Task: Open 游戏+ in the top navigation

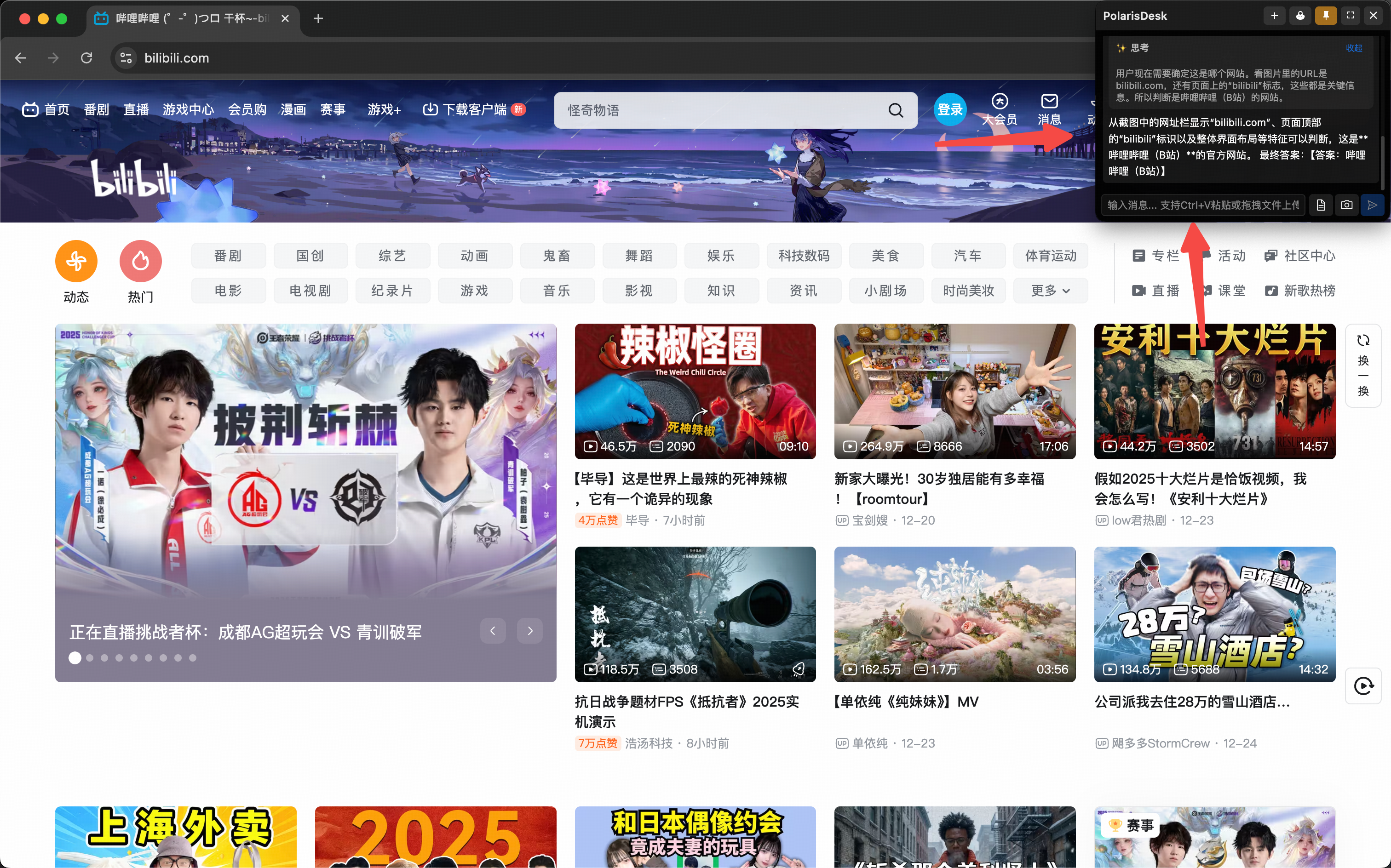Action: pyautogui.click(x=384, y=109)
